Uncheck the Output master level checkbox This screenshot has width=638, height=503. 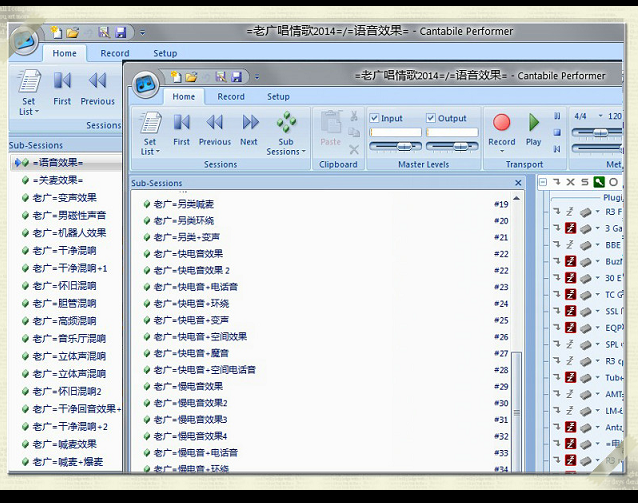(431, 118)
